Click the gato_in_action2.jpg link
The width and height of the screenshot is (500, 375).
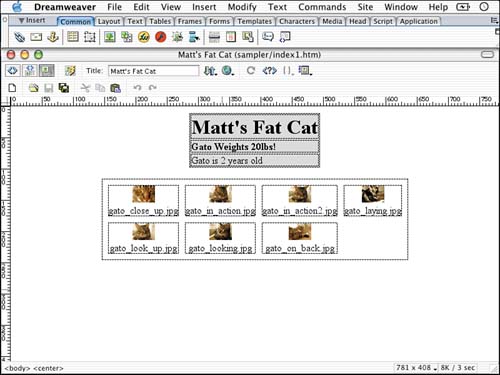coord(299,211)
